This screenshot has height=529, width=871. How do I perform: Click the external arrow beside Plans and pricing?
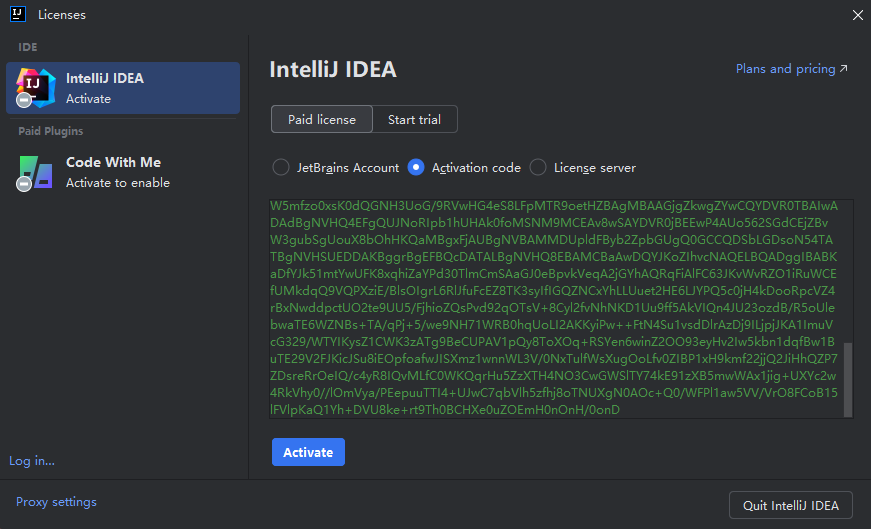(x=844, y=69)
